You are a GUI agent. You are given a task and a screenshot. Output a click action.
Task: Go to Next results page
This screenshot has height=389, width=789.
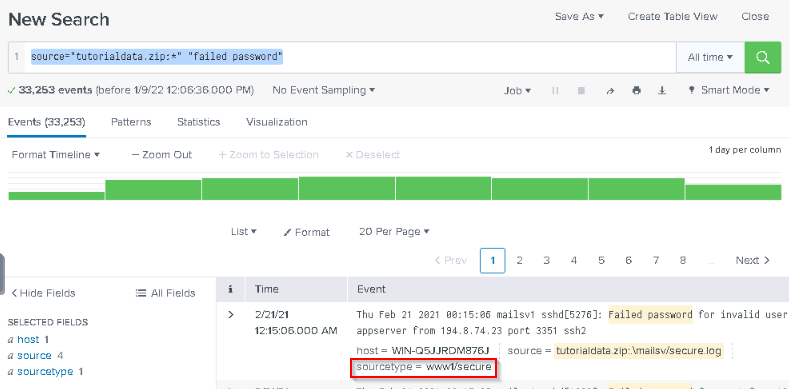pos(752,260)
